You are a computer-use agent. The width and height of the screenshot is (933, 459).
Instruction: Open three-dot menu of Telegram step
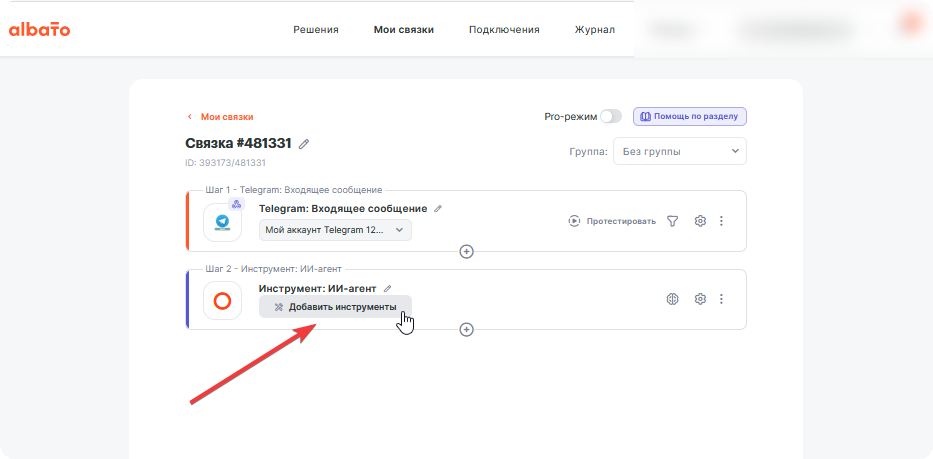[x=721, y=221]
